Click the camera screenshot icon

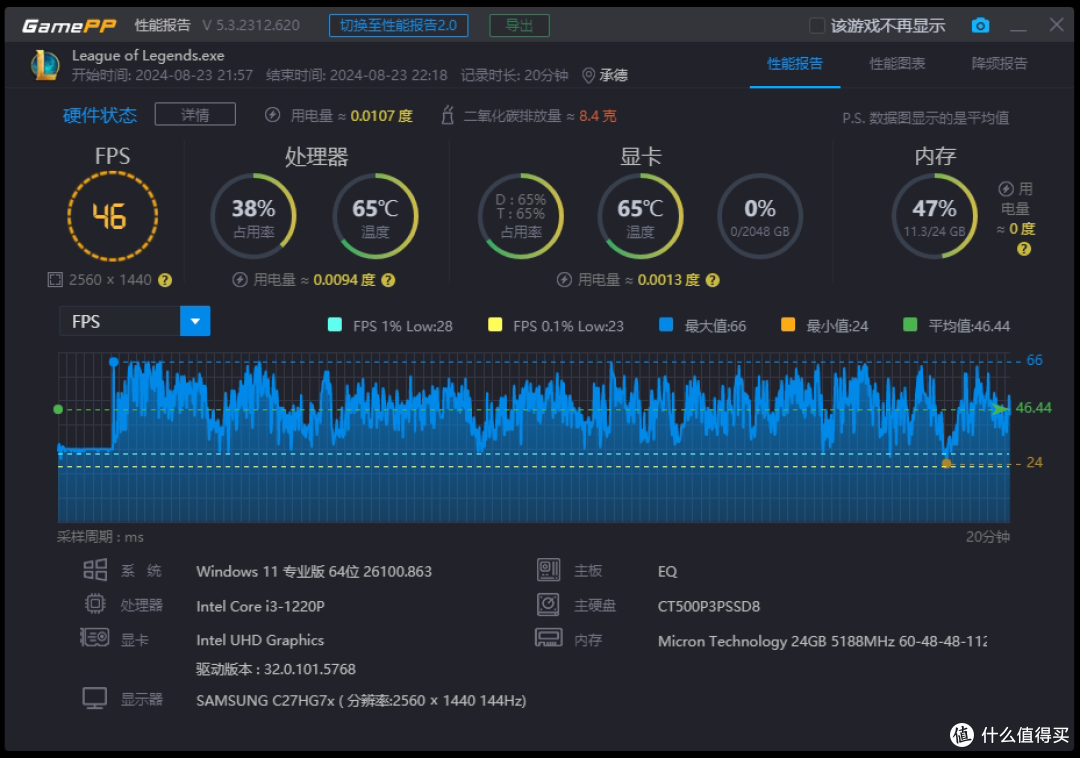point(980,25)
